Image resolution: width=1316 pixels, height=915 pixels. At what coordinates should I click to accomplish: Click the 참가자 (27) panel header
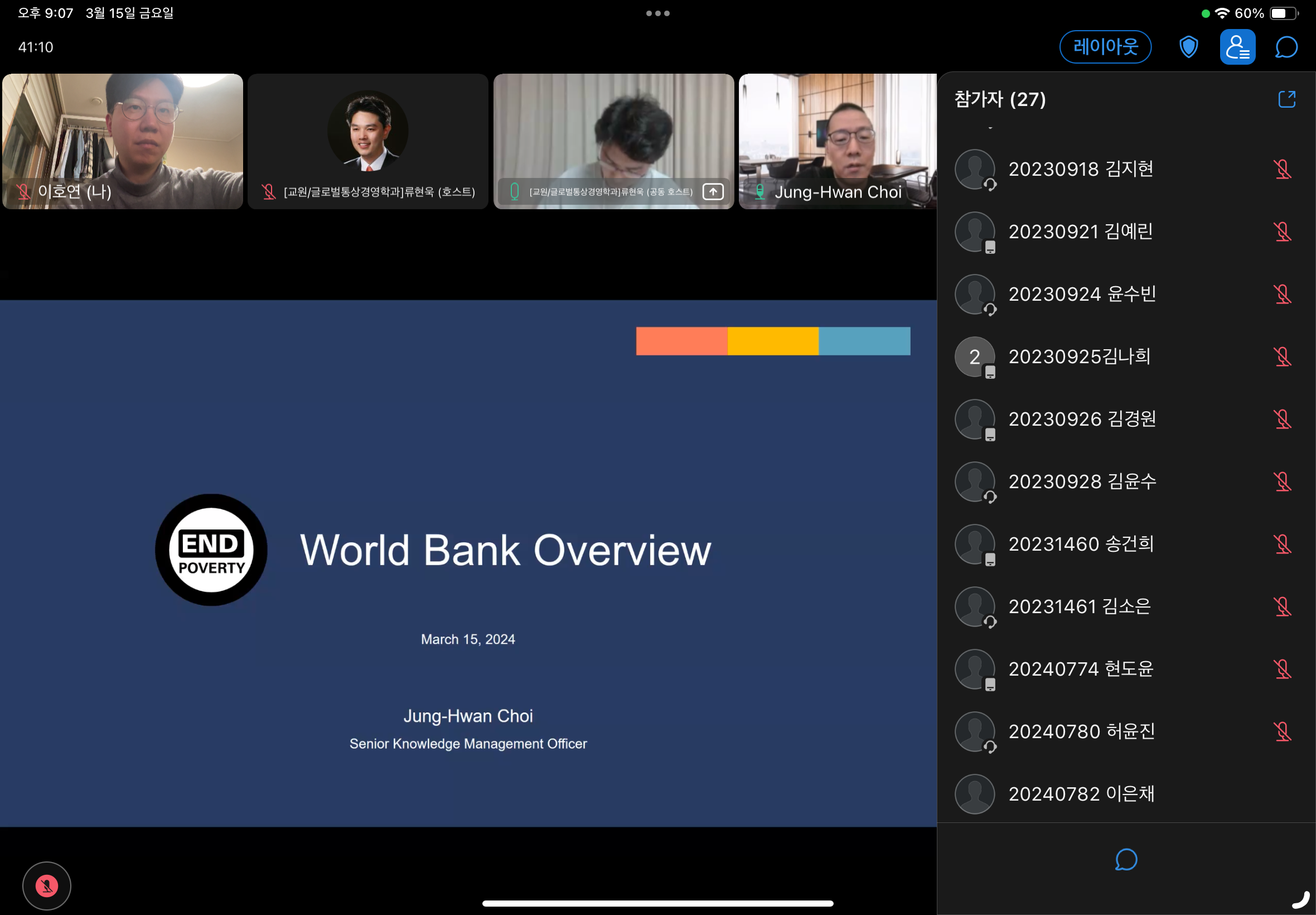click(x=1000, y=99)
